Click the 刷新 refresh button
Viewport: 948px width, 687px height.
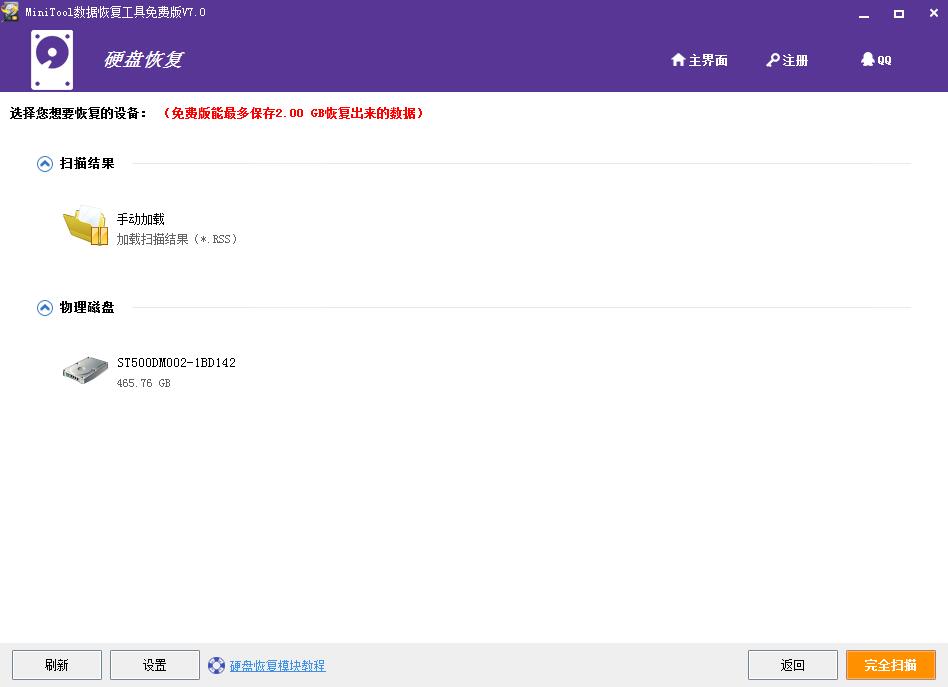click(x=57, y=665)
